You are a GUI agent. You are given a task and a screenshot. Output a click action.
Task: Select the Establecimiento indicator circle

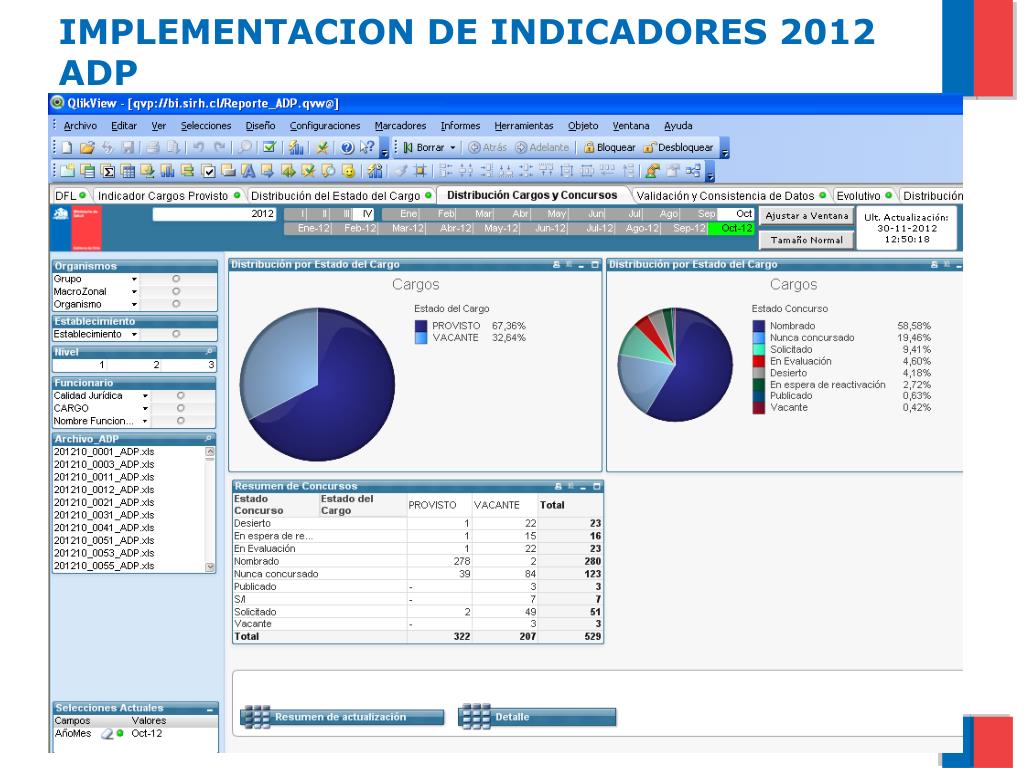coord(176,334)
